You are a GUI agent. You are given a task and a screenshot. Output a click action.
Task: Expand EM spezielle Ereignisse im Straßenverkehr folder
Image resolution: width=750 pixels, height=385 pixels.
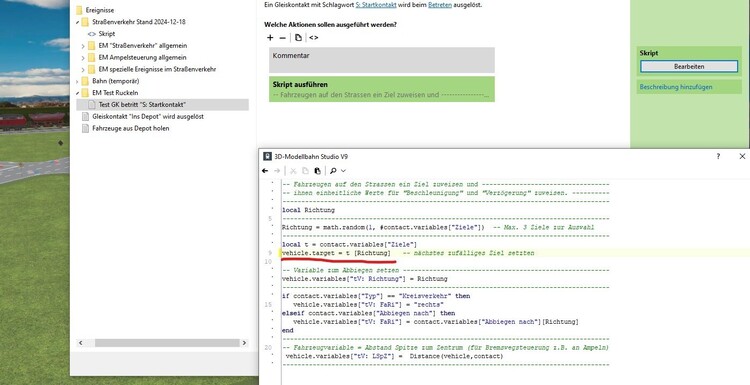[83, 69]
